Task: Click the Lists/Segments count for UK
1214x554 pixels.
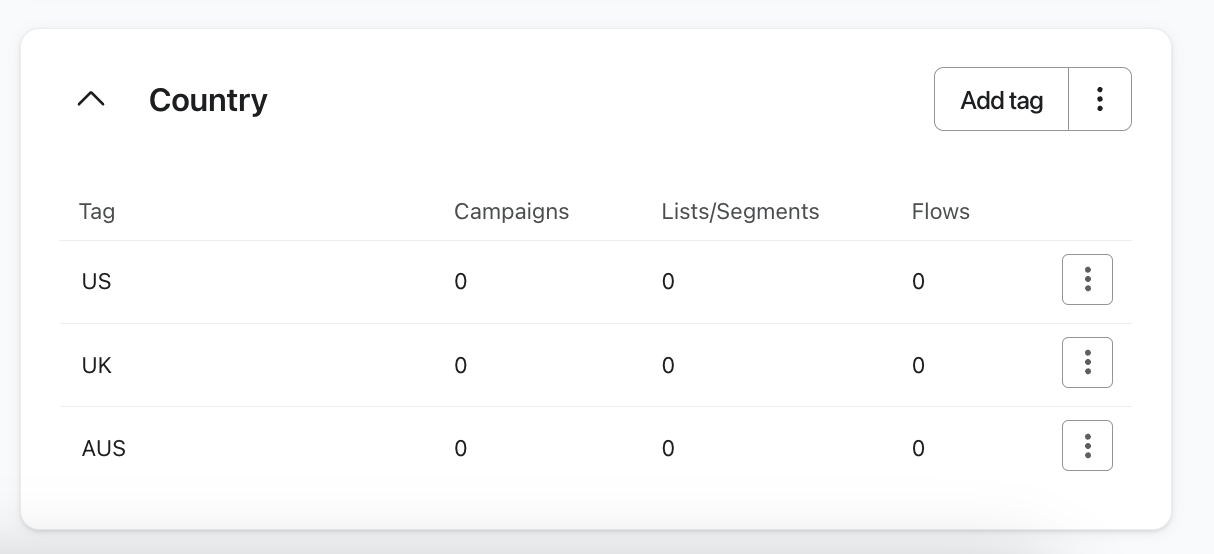Action: pyautogui.click(x=668, y=366)
